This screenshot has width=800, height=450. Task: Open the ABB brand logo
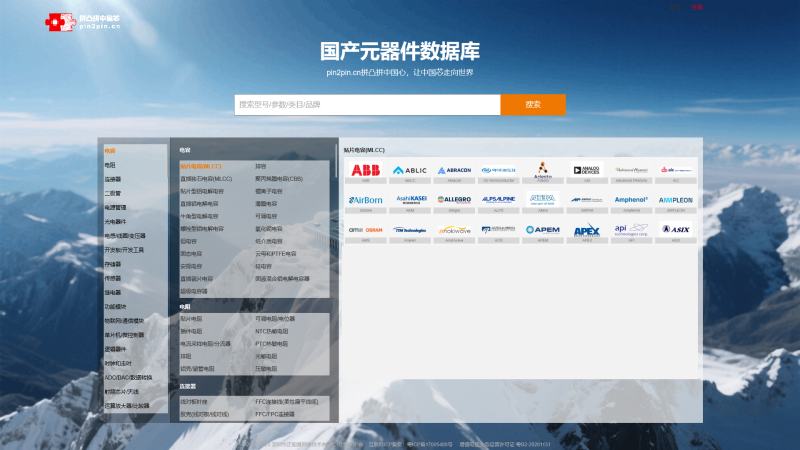coord(365,170)
